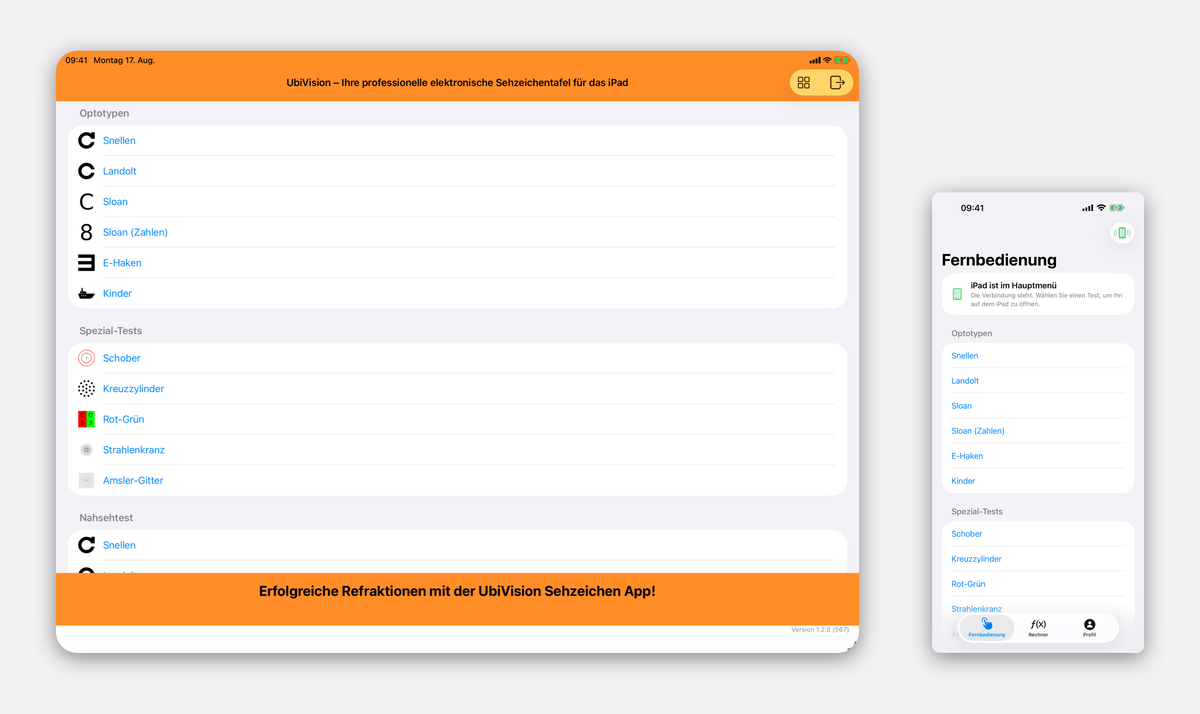Screen dimensions: 1200x714
Task: Open Schober test on the iPad
Action: click(457, 358)
